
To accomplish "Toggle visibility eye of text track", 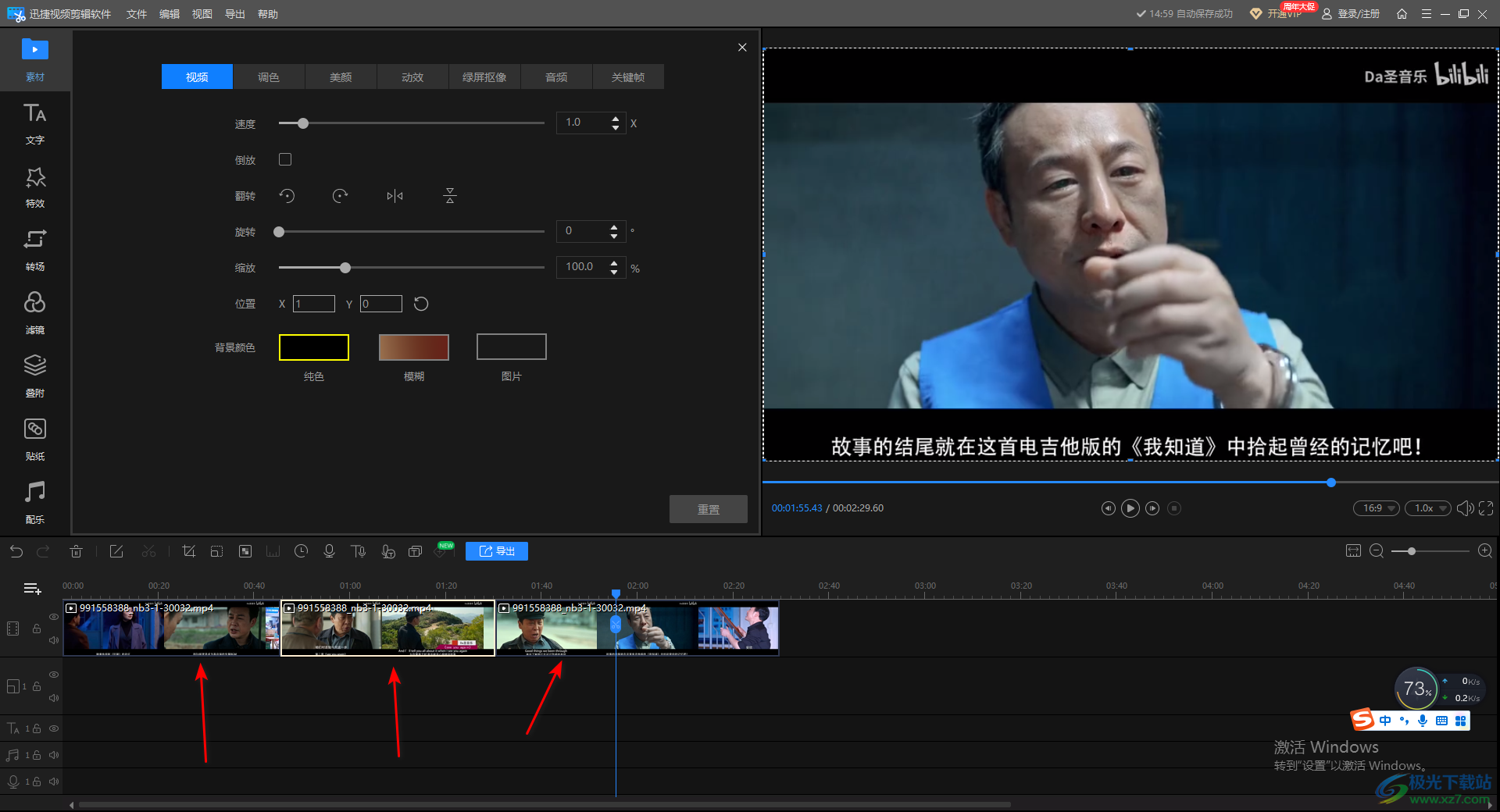I will click(x=54, y=728).
